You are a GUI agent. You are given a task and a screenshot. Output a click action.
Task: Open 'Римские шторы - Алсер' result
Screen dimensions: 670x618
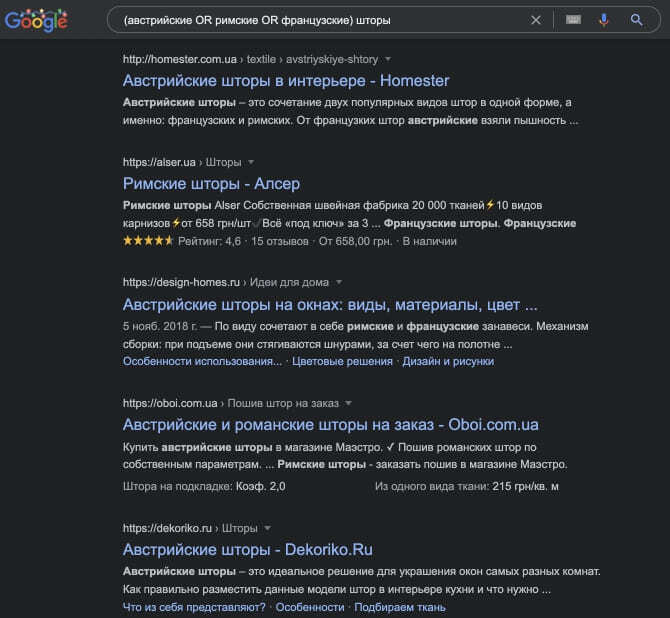211,184
